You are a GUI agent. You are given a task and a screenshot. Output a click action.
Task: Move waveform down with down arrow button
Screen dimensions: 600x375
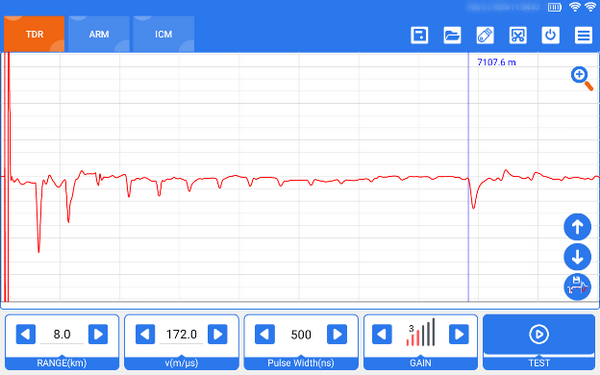click(577, 257)
